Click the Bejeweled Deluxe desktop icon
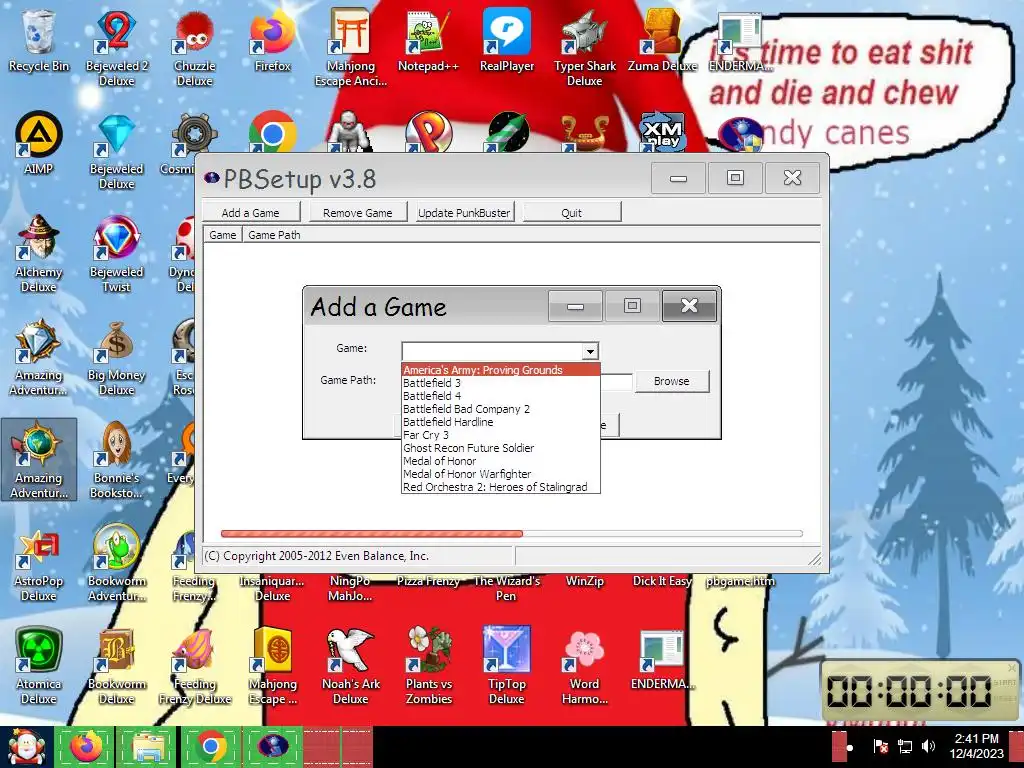 [116, 152]
